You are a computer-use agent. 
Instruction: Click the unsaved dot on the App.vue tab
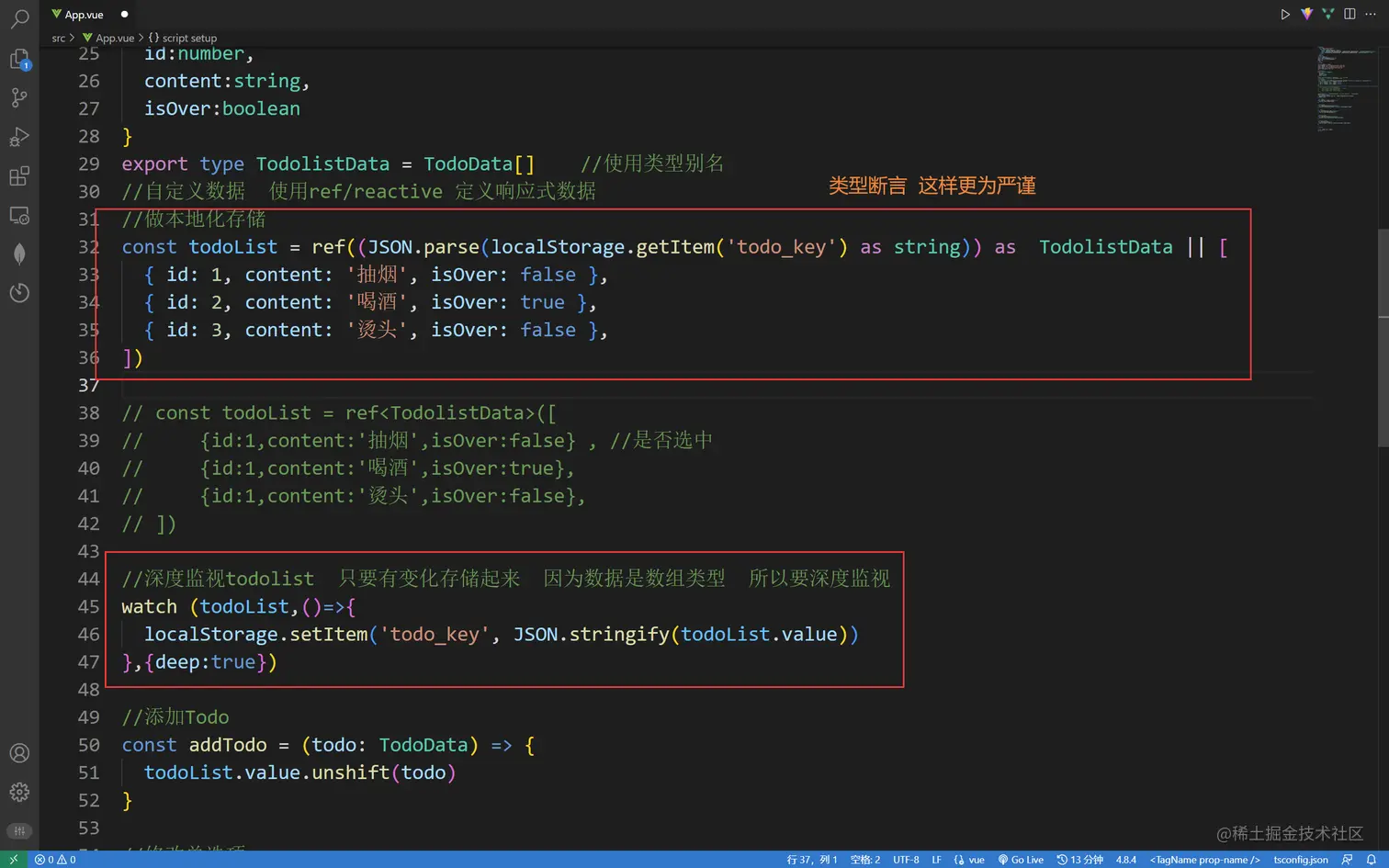pyautogui.click(x=124, y=15)
